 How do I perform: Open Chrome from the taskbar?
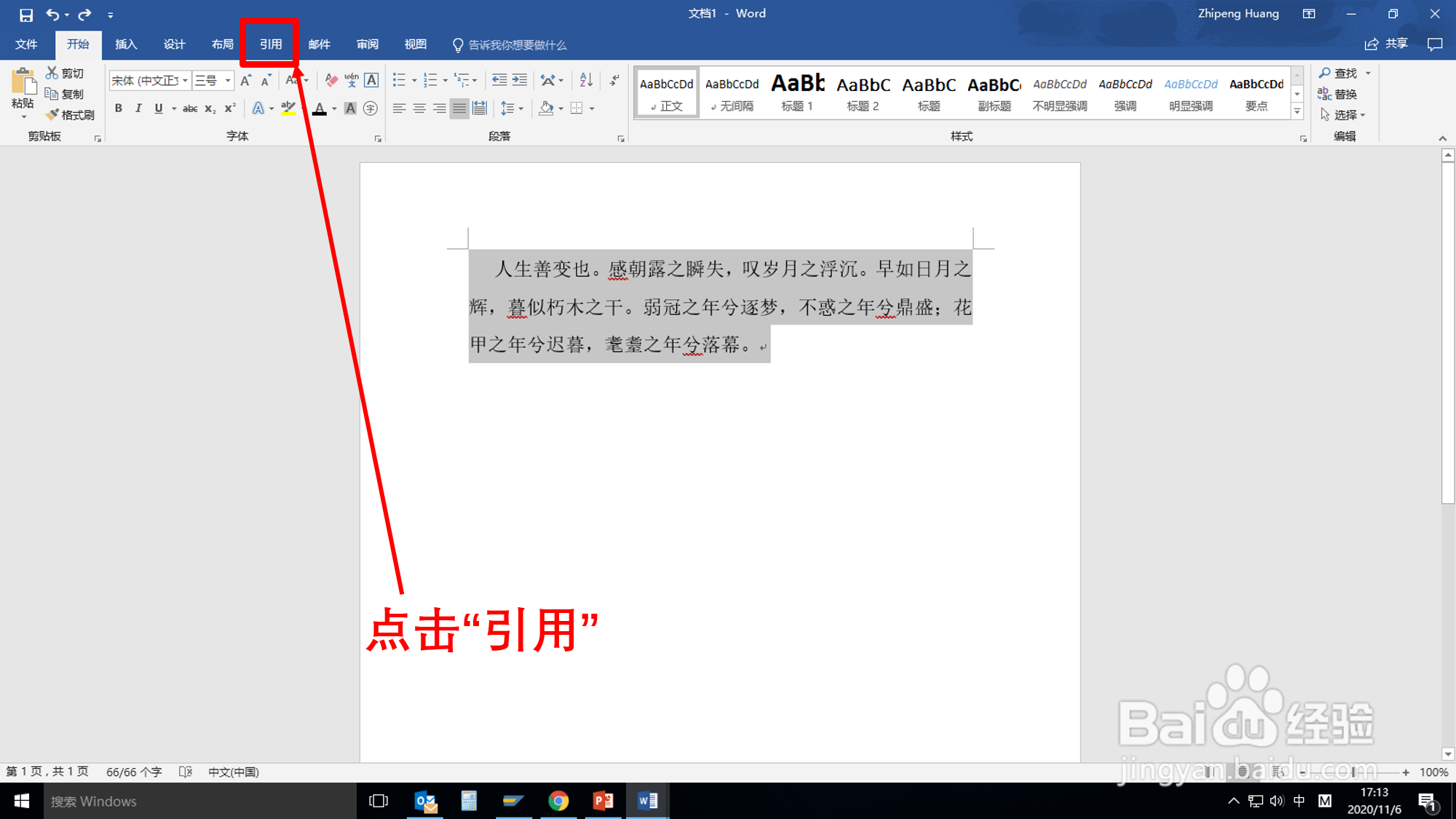[x=558, y=801]
